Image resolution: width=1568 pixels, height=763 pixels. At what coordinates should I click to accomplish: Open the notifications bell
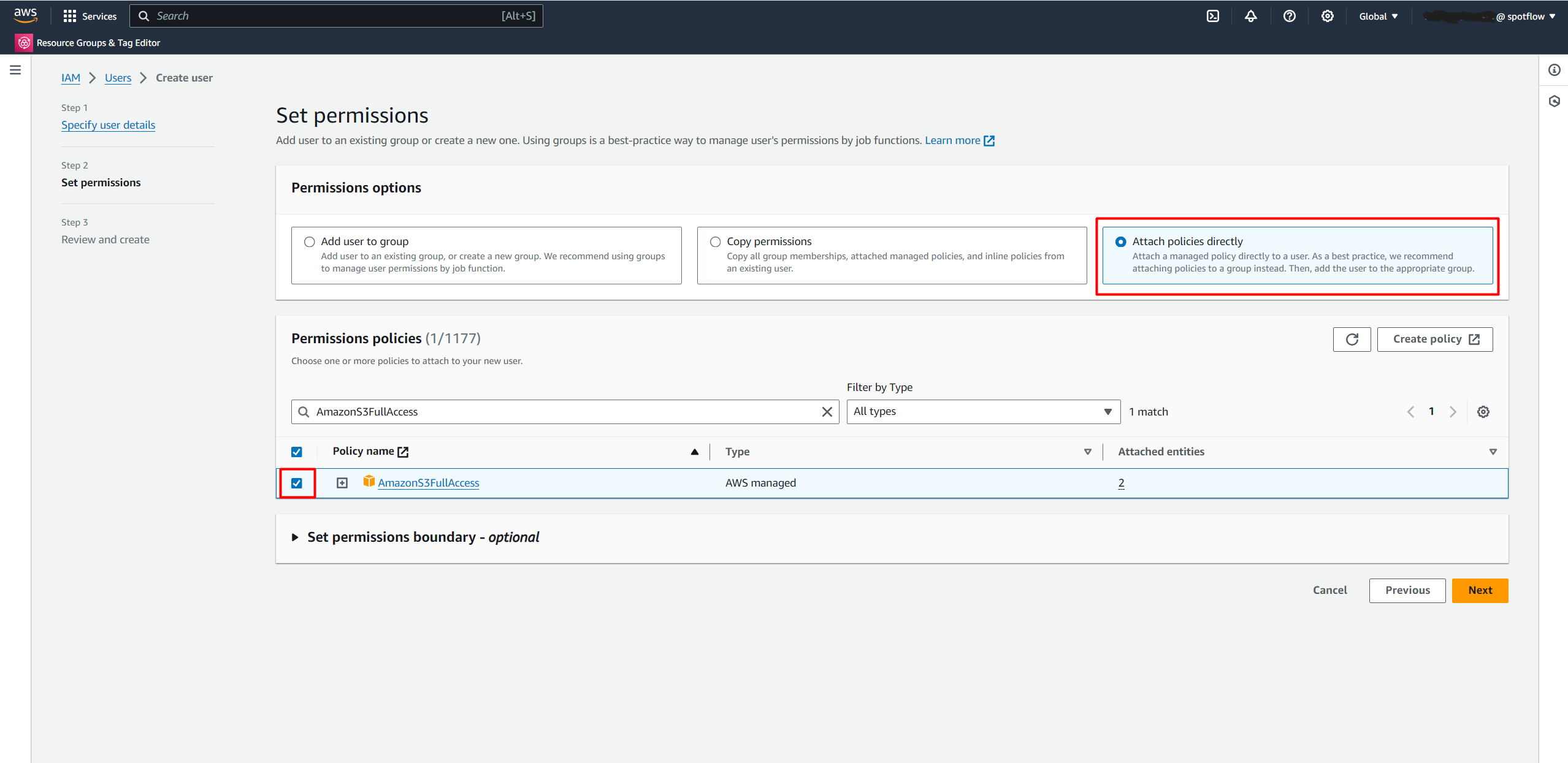click(x=1250, y=16)
